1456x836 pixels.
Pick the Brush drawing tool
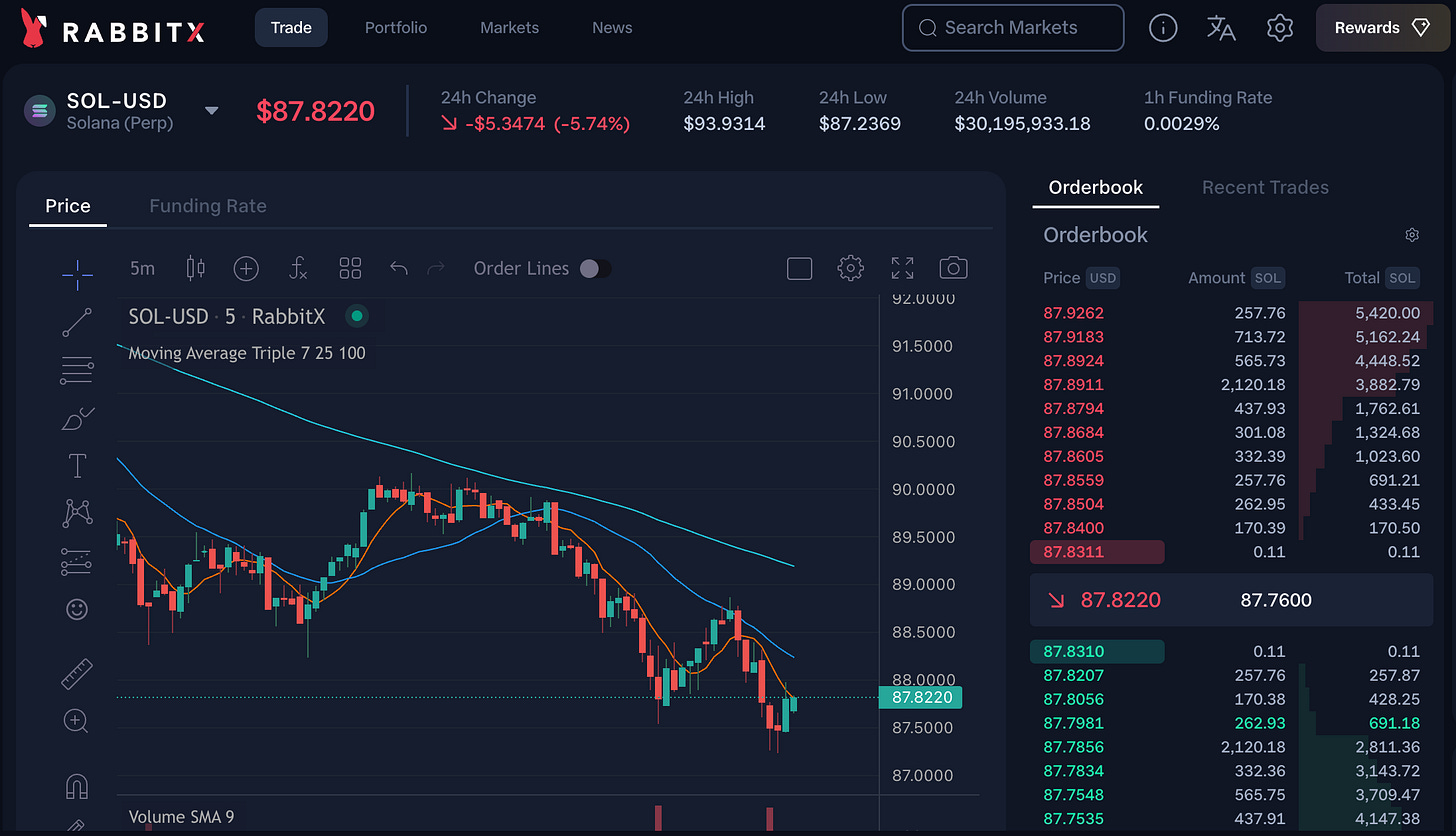pos(77,418)
